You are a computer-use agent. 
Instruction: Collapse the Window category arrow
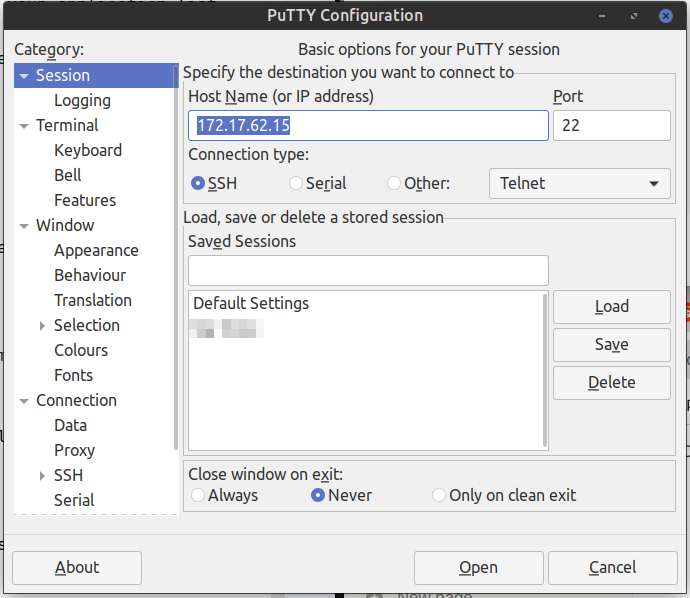click(x=24, y=226)
